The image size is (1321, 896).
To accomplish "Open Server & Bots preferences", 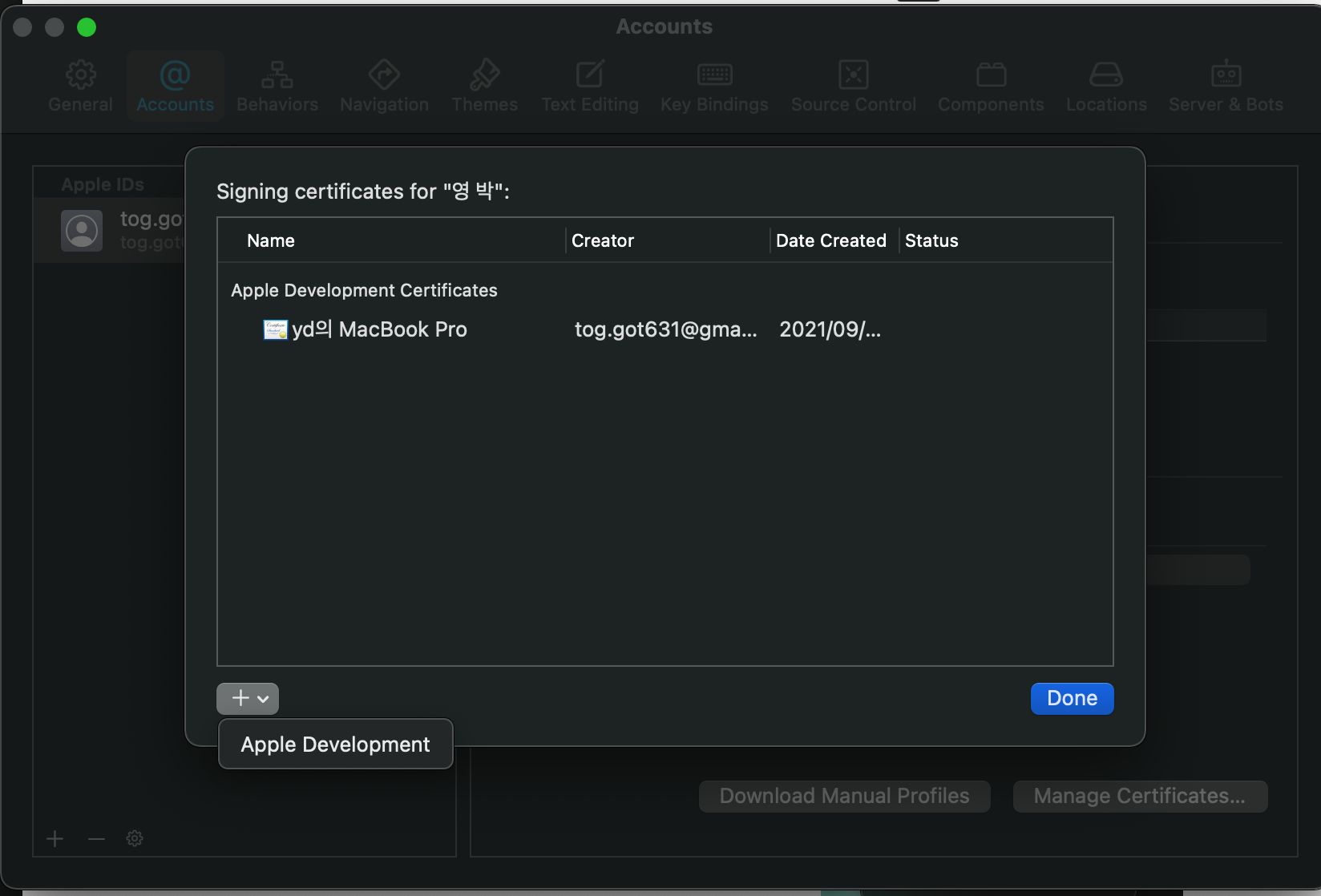I will 1226,86.
